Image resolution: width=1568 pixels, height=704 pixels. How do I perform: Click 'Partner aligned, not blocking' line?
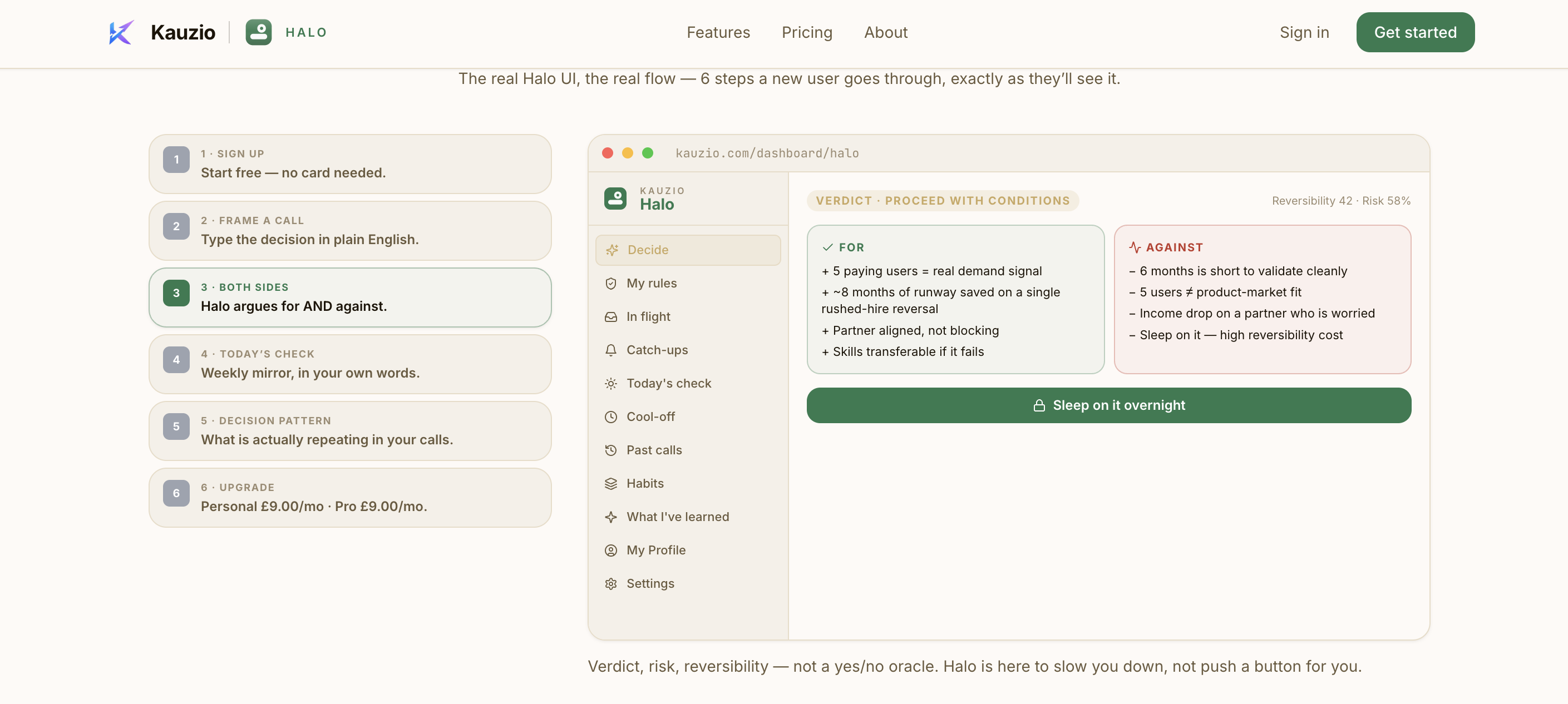(910, 331)
